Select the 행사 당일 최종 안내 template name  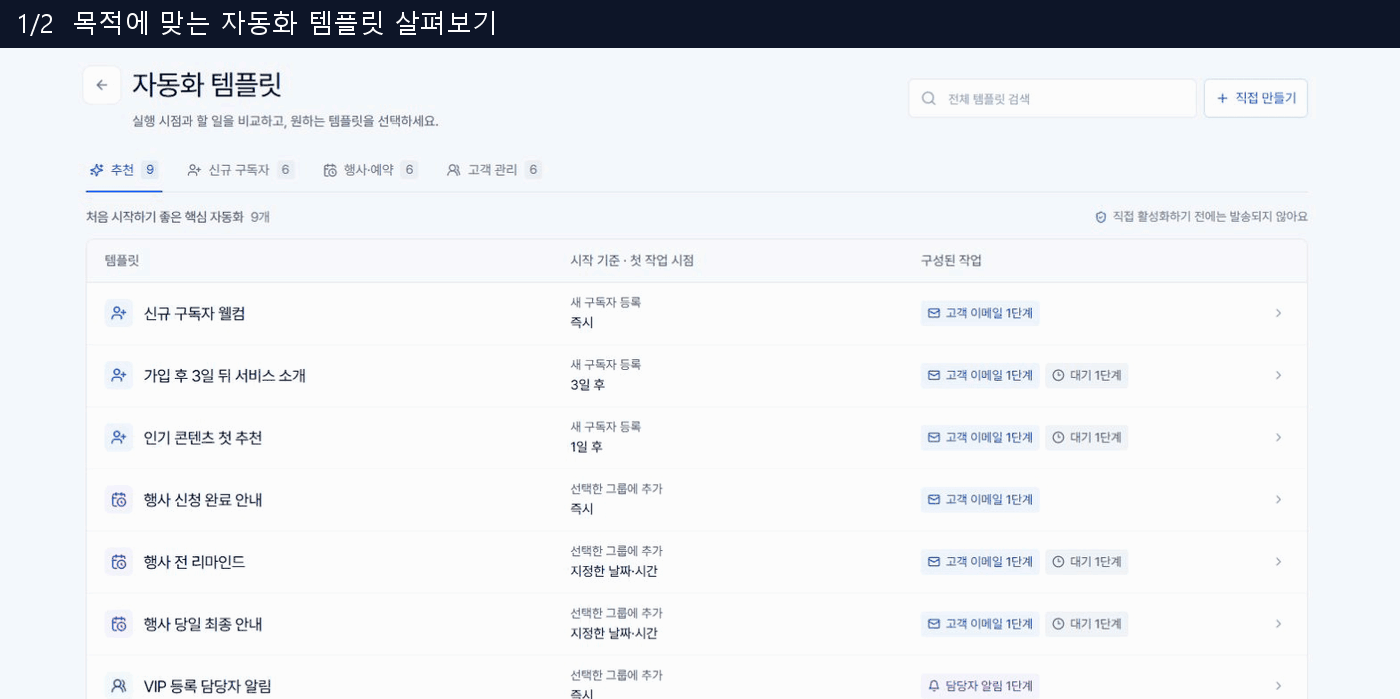[x=203, y=623]
